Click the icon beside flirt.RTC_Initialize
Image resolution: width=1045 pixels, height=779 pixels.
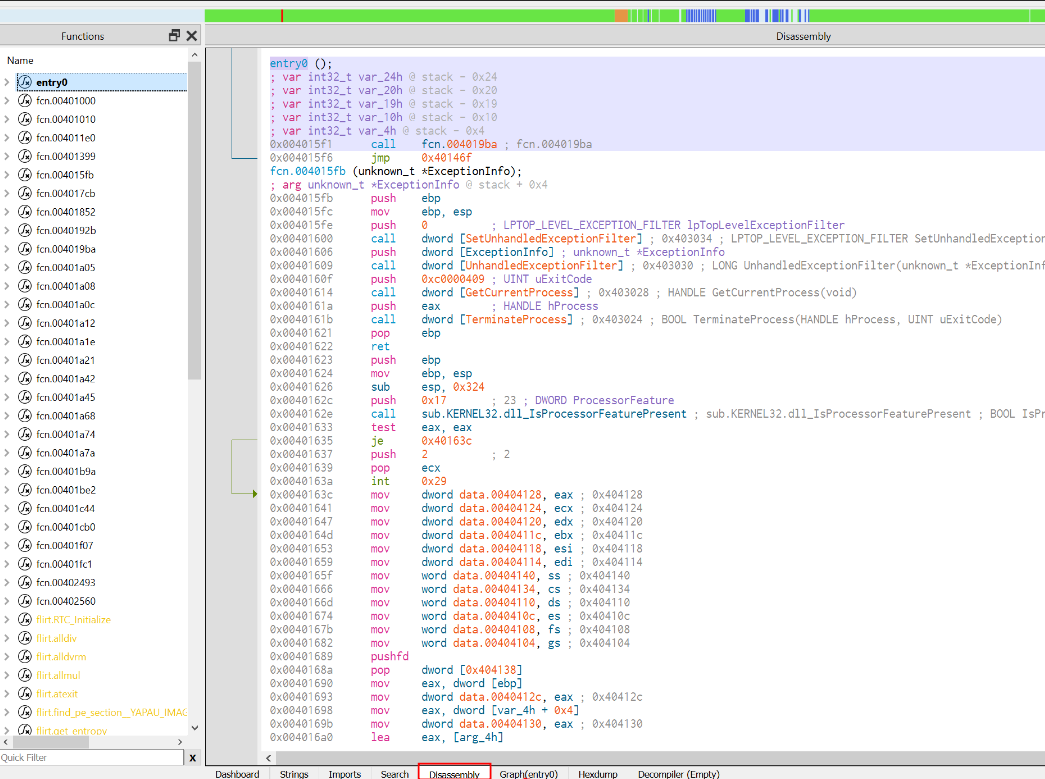25,620
